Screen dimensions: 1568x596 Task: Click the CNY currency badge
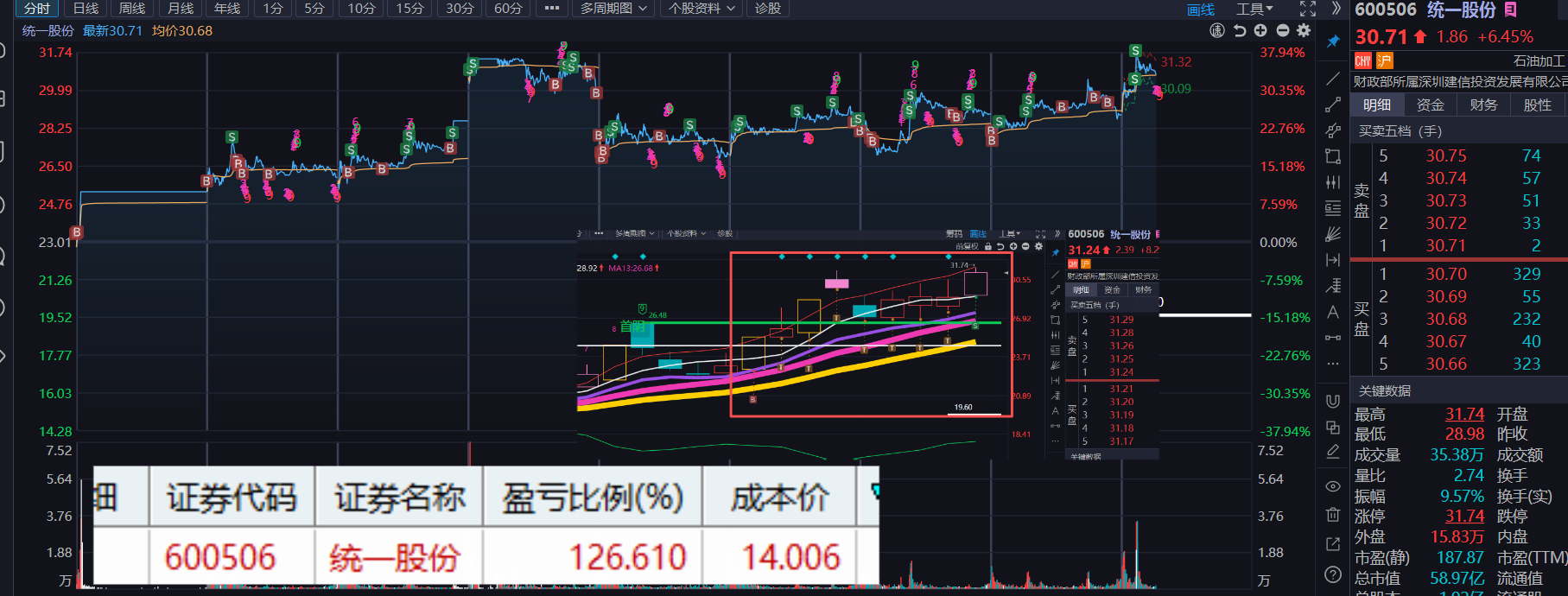click(x=1362, y=60)
